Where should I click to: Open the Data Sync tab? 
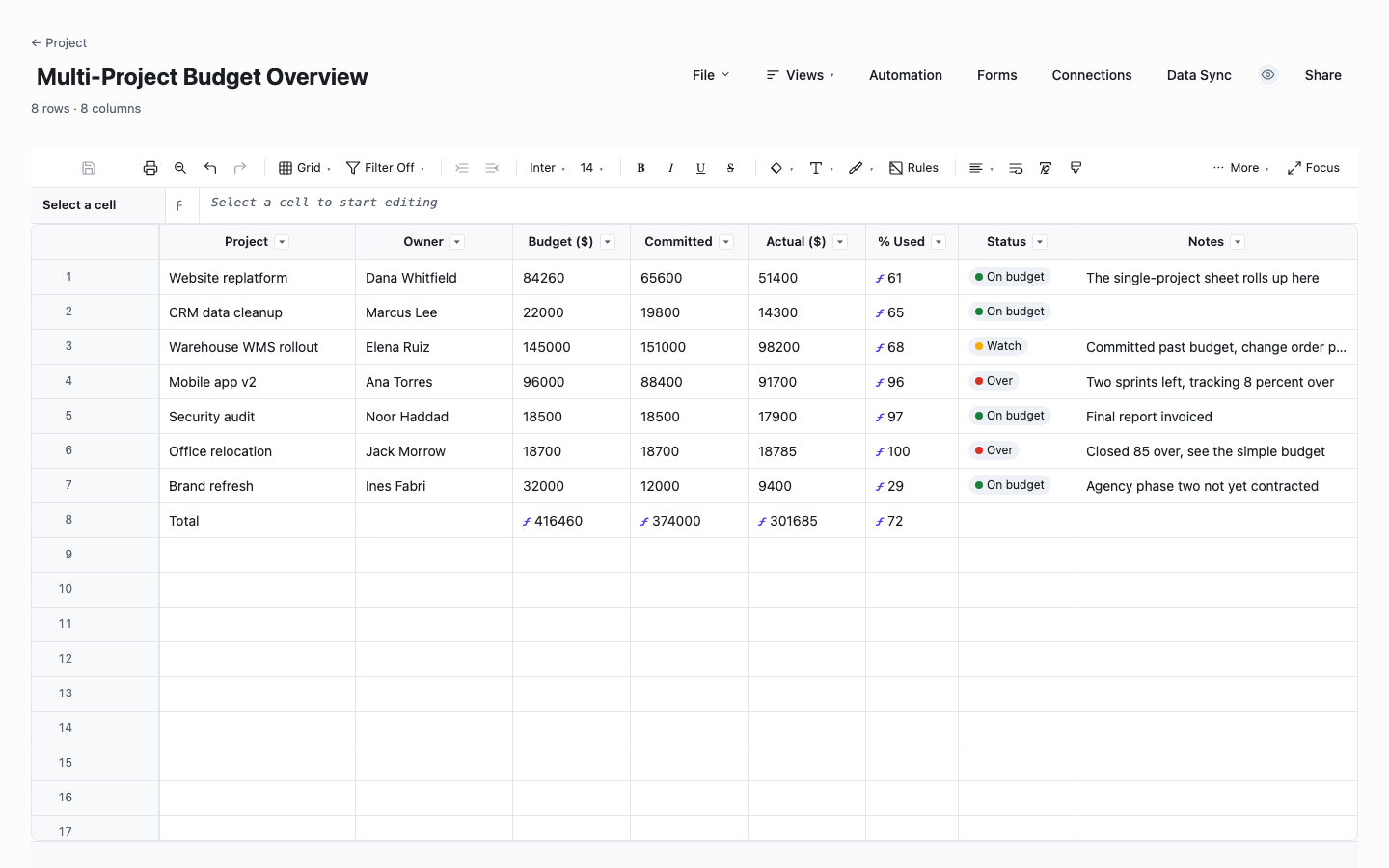coord(1199,75)
